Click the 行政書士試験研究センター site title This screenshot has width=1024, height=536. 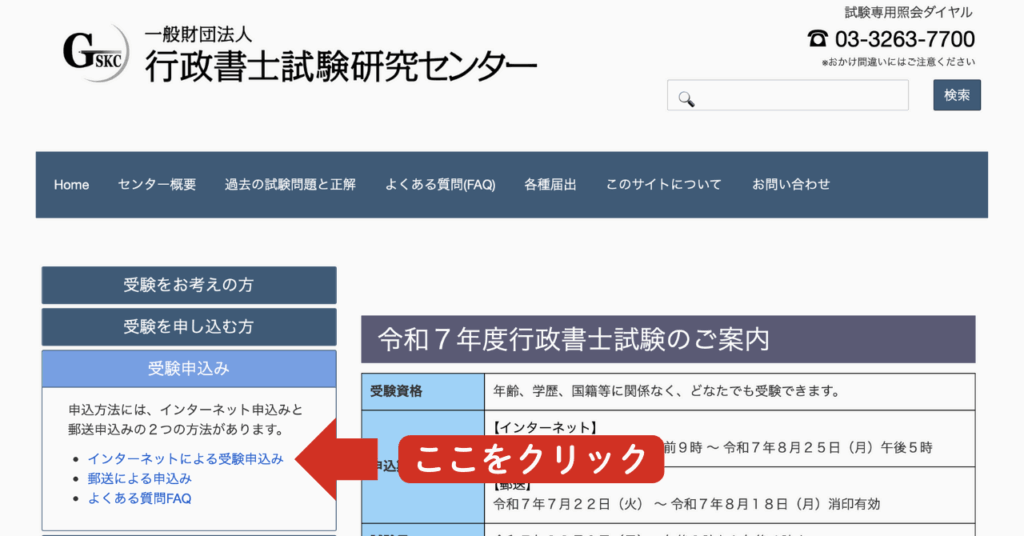pos(340,65)
